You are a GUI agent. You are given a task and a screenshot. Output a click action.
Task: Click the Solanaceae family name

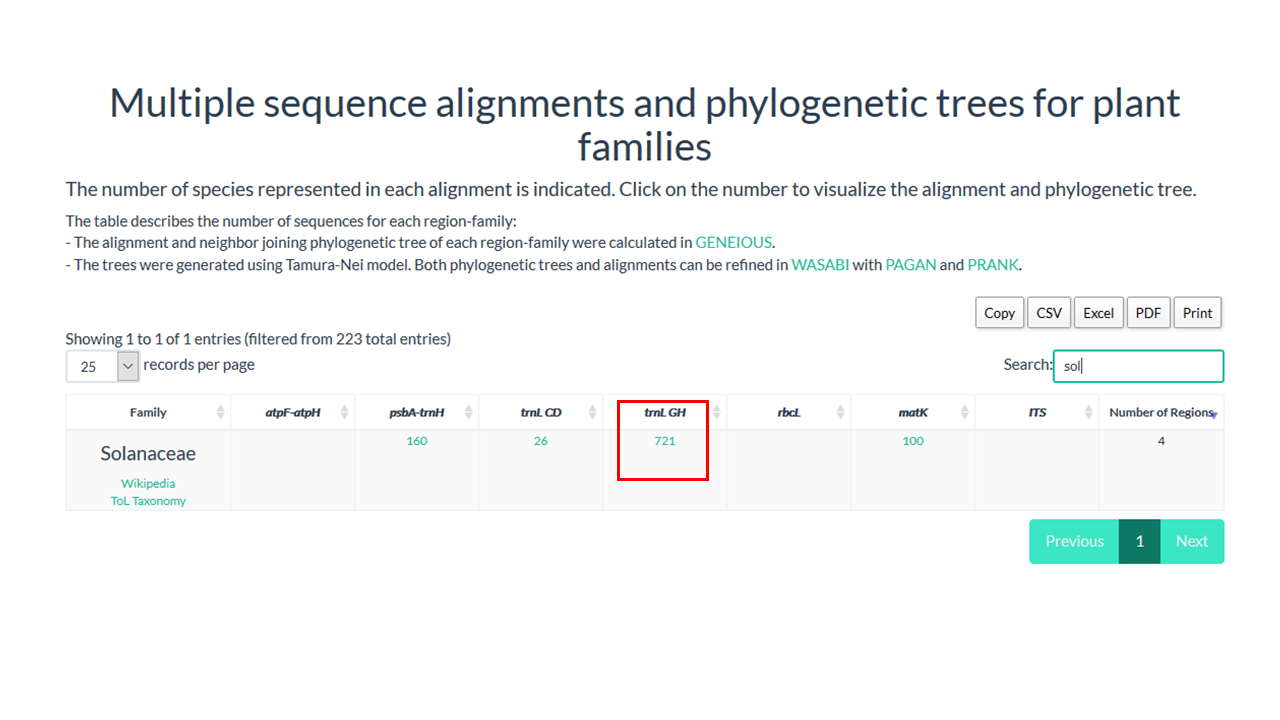point(148,454)
